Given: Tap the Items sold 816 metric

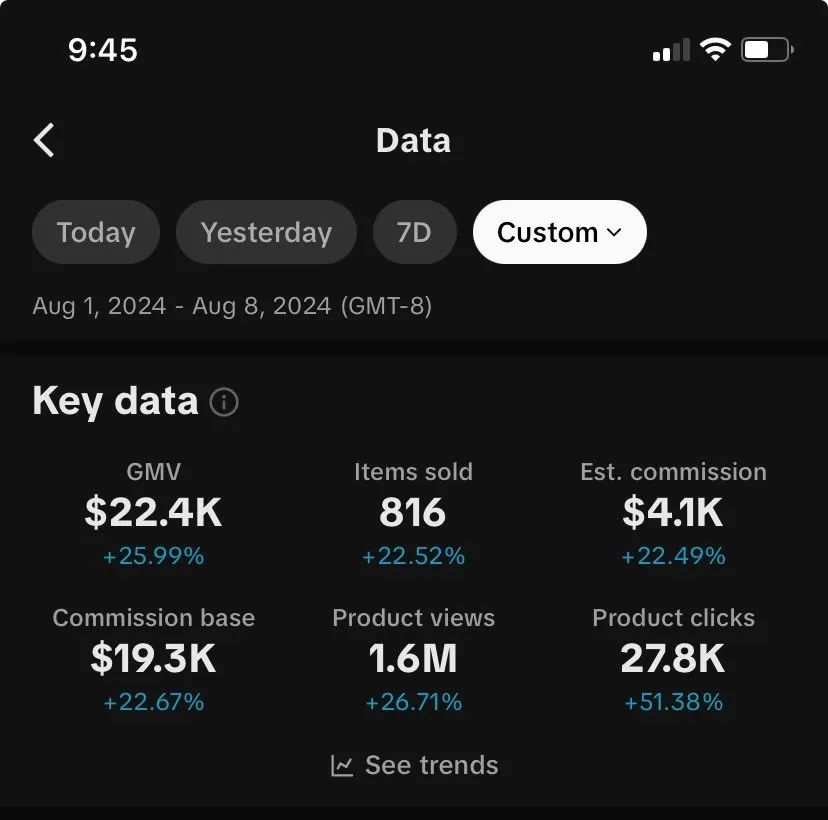Looking at the screenshot, I should click(x=413, y=513).
